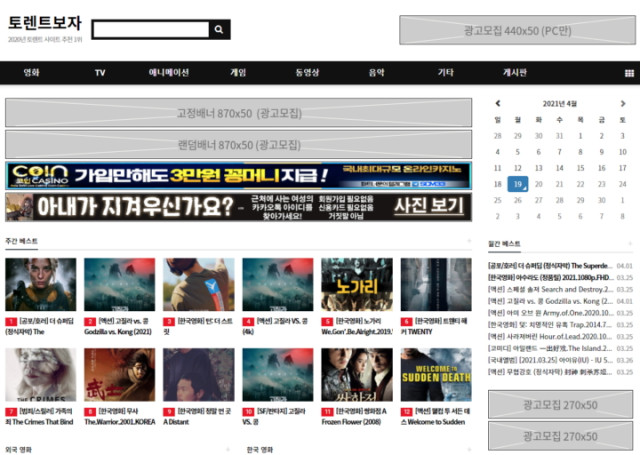Open the 음악 menu
Screen dimensions: 640x455
pos(376,73)
